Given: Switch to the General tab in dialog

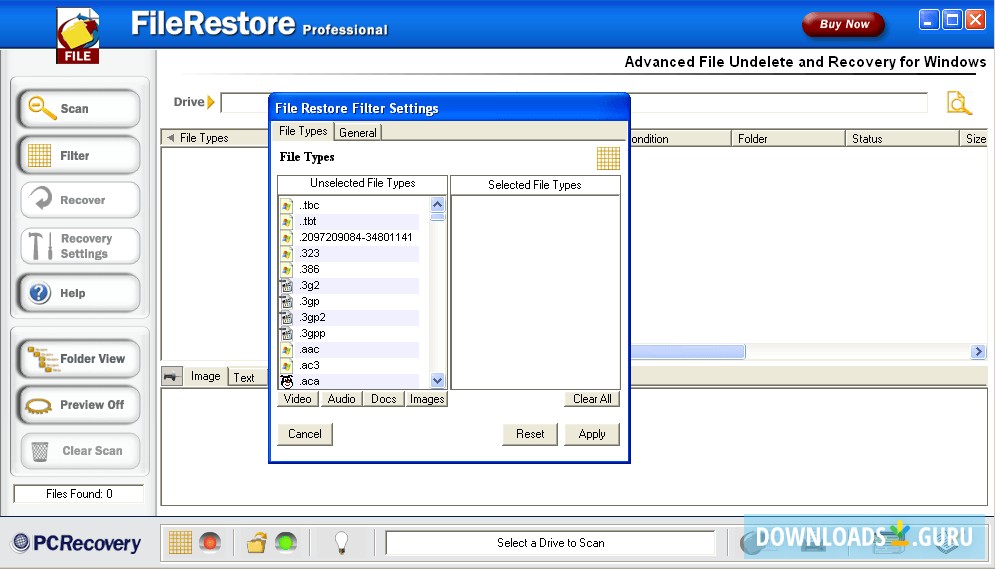Looking at the screenshot, I should (x=357, y=133).
